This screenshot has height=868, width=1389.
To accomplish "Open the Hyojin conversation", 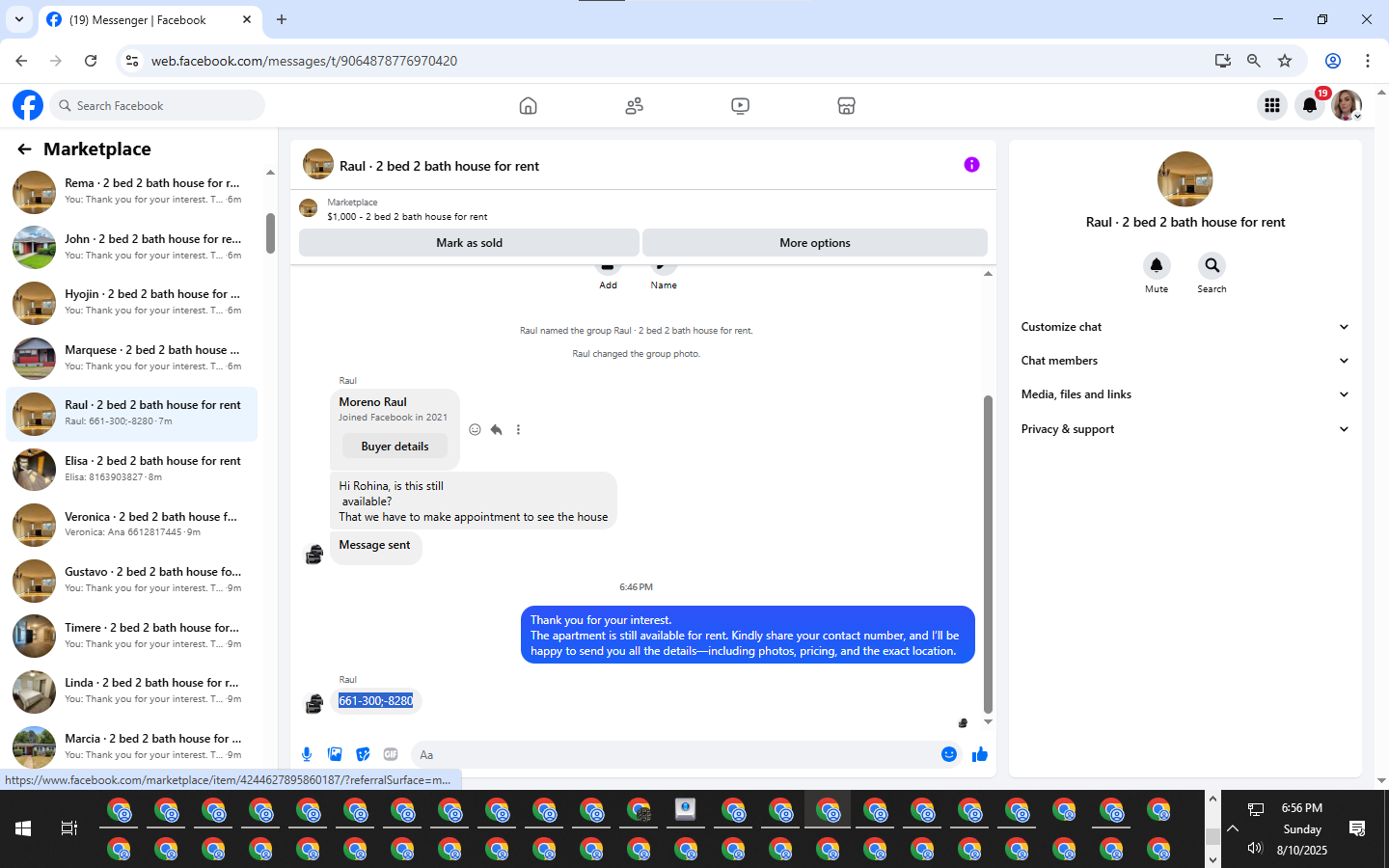I will click(132, 303).
